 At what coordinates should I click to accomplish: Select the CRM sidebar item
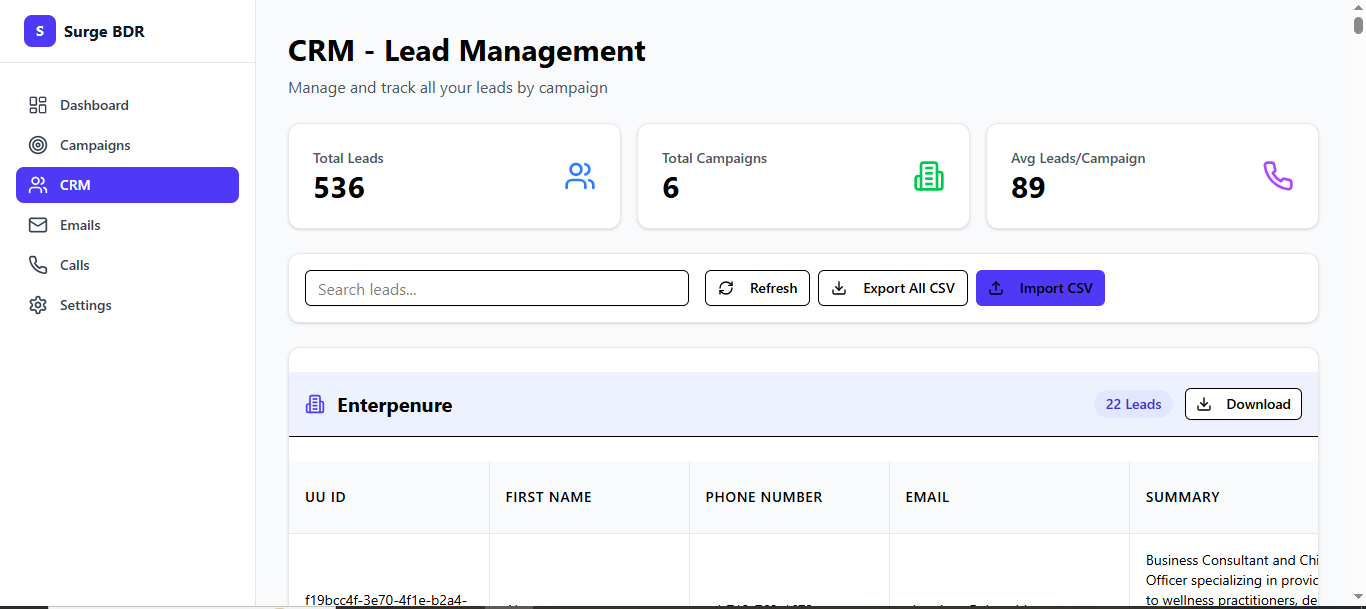click(127, 185)
